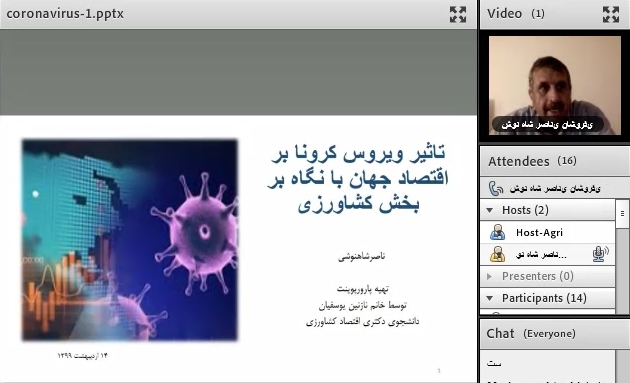
Task: Click the webcam video of the speaker
Action: click(x=555, y=85)
